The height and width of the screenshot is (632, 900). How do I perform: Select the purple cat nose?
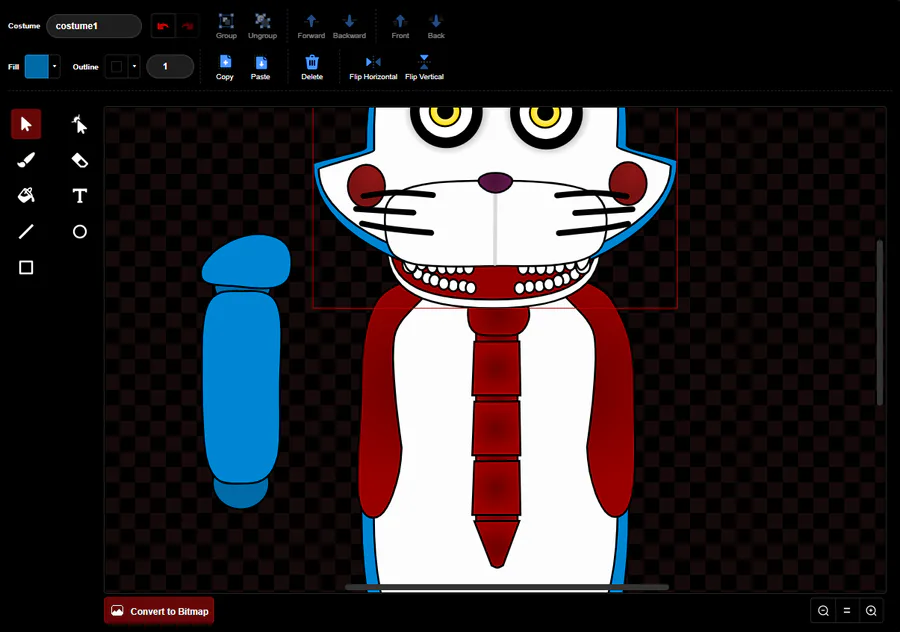point(495,183)
